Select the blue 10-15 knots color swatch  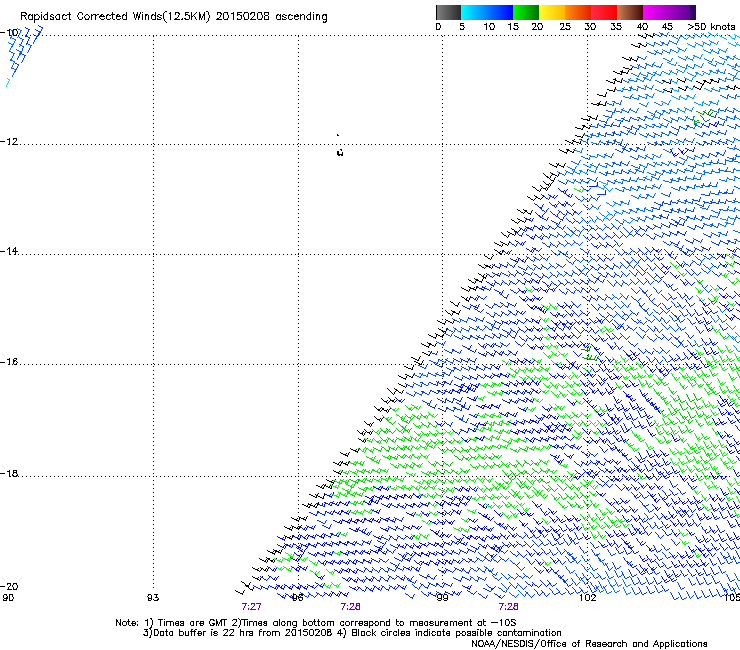tap(500, 12)
